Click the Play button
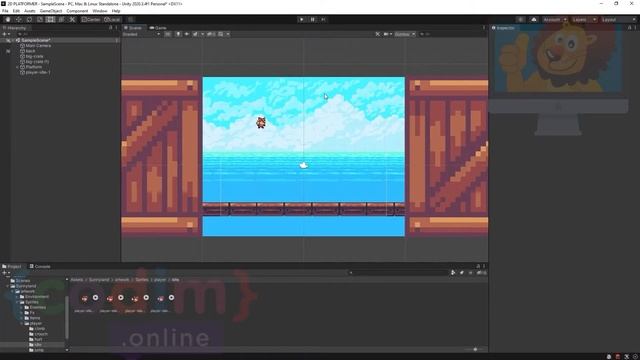The width and height of the screenshot is (640, 360). 302,20
